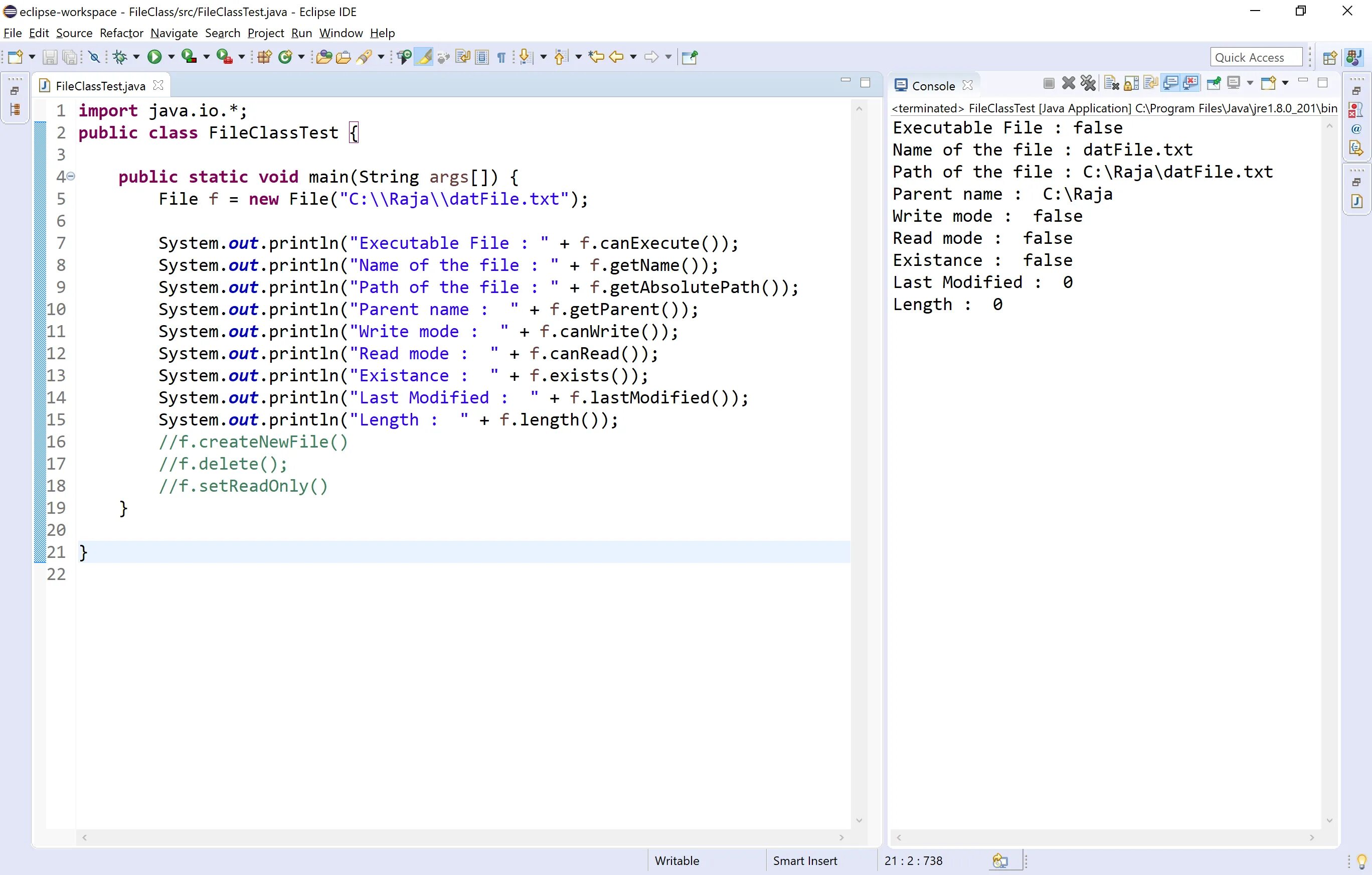
Task: Click the Skip All Breakpoints icon
Action: point(95,57)
